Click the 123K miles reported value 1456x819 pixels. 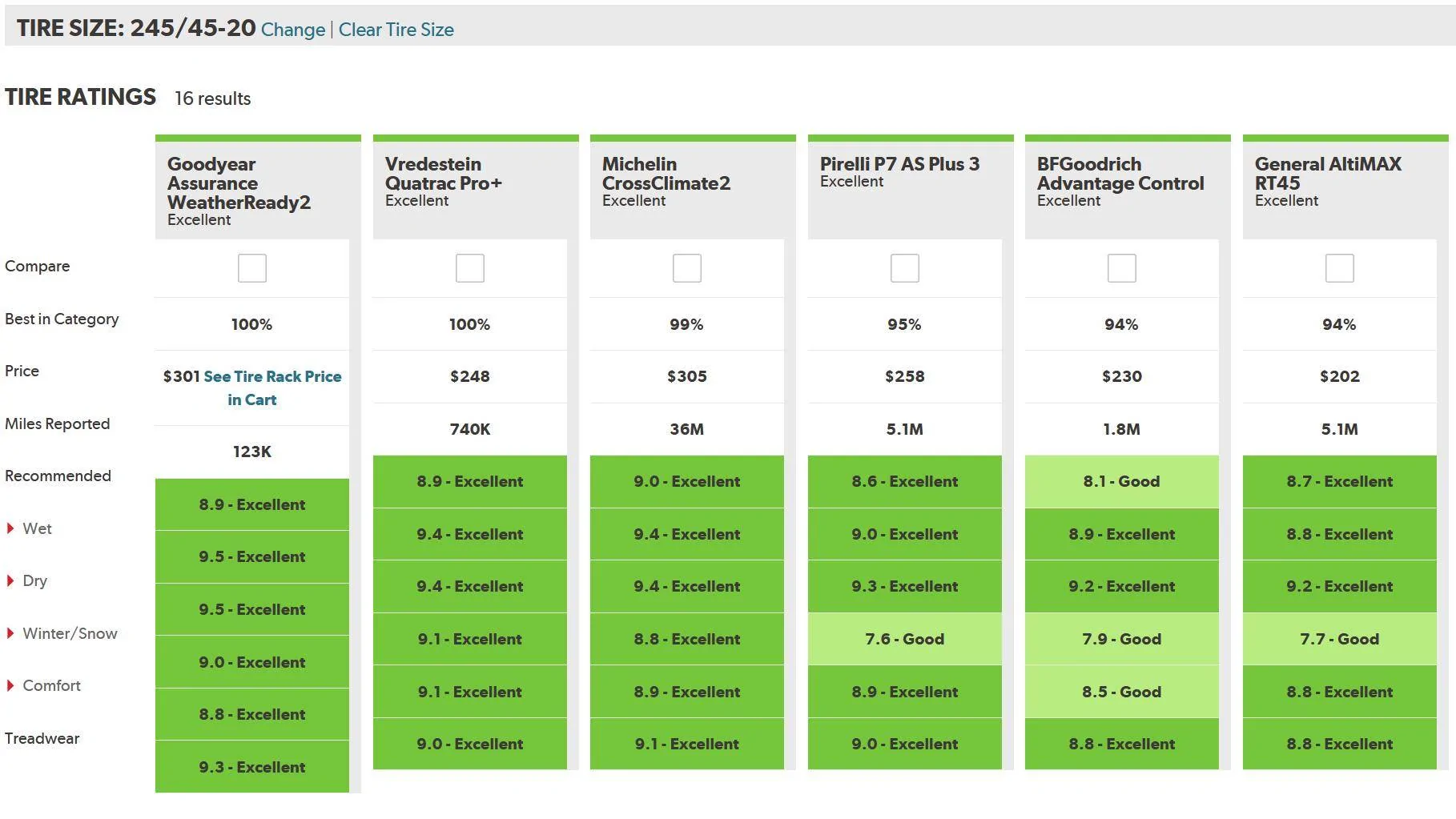(251, 452)
